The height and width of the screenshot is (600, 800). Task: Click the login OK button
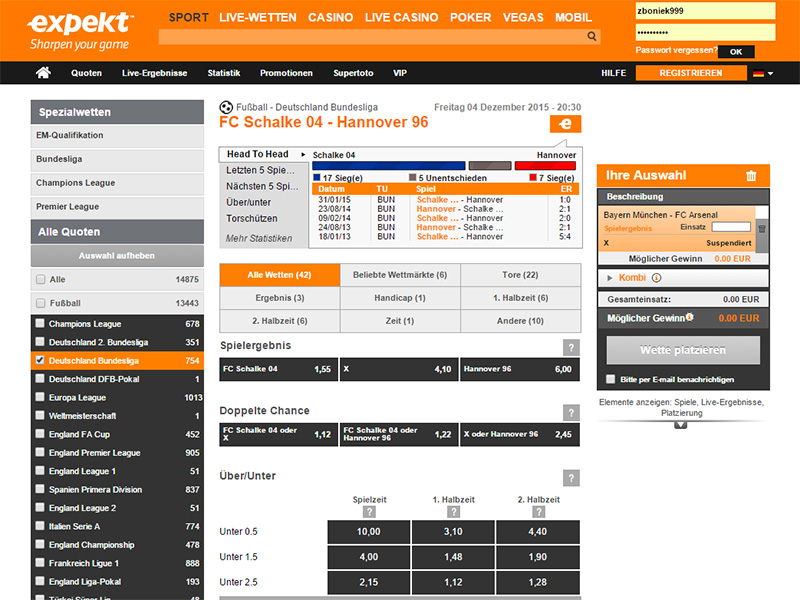coord(736,52)
